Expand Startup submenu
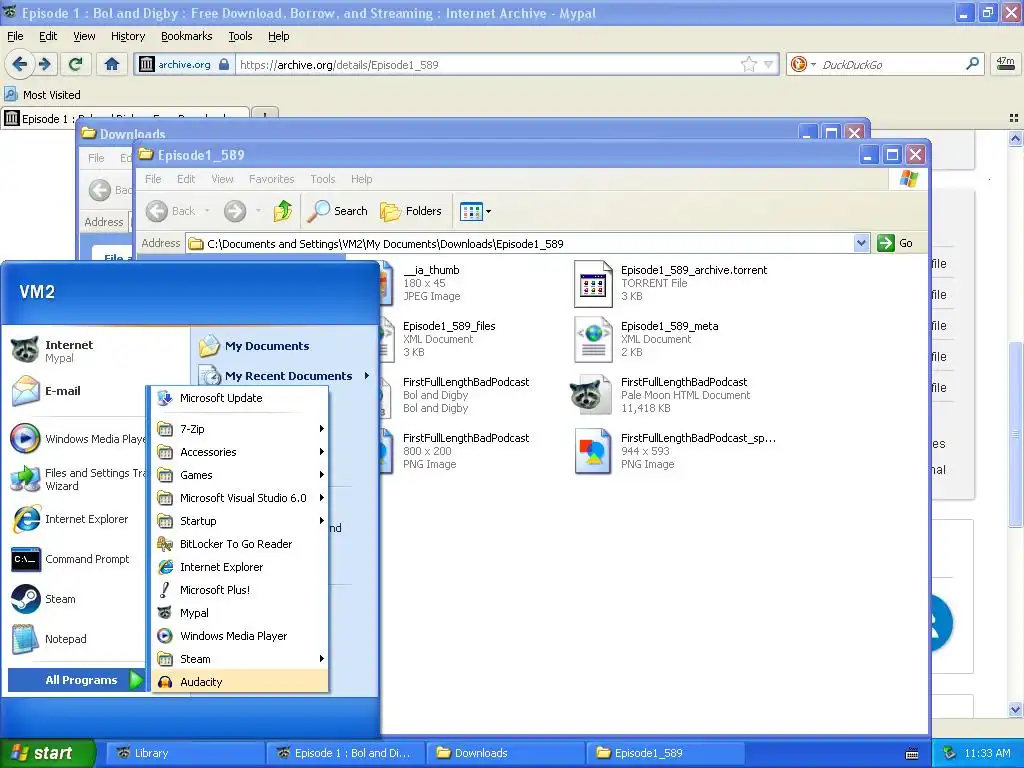 pyautogui.click(x=240, y=520)
